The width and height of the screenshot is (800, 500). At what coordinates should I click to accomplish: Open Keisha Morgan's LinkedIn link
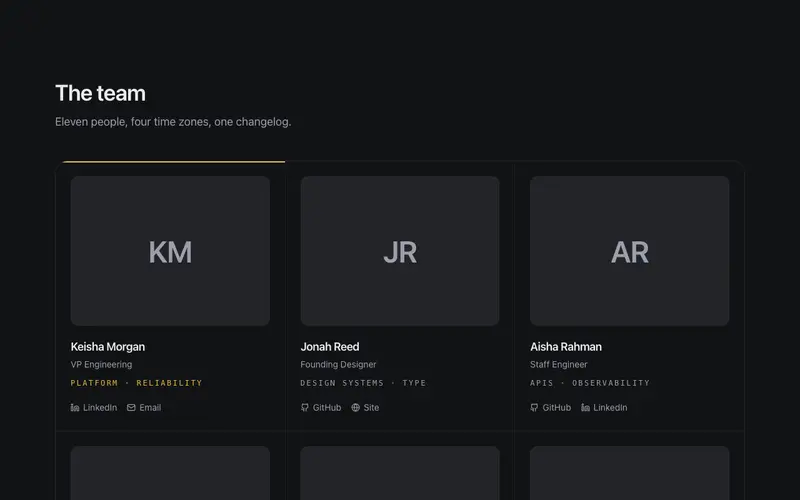94,408
